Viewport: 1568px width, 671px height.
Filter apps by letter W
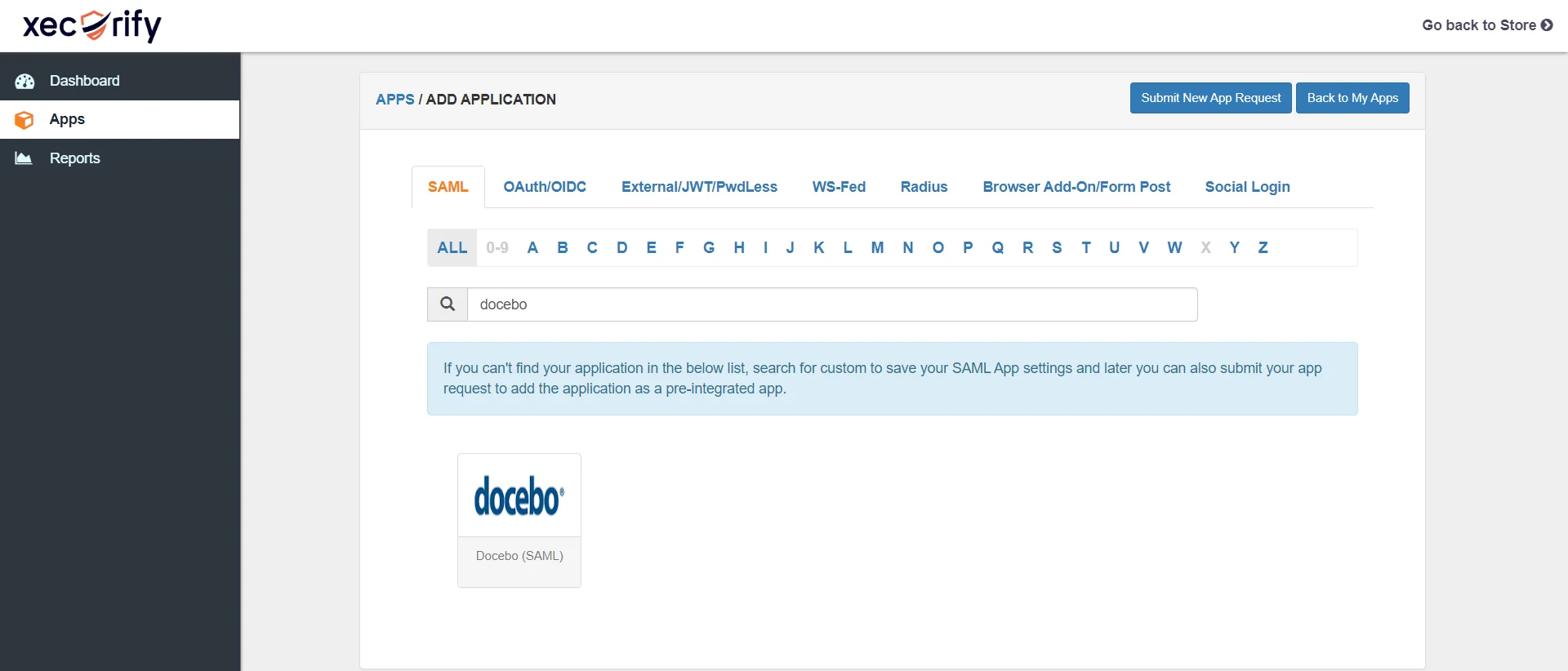[x=1174, y=248]
